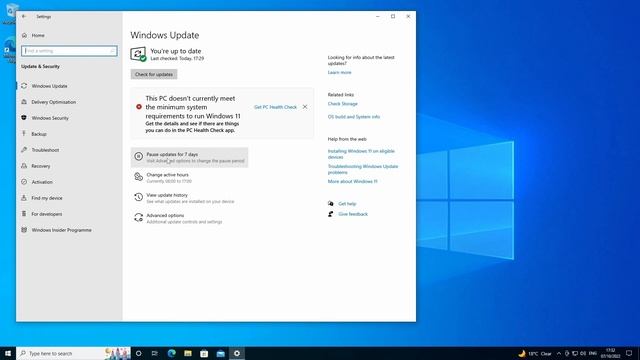Open OS build and System info link
Image resolution: width=640 pixels, height=360 pixels.
click(353, 117)
